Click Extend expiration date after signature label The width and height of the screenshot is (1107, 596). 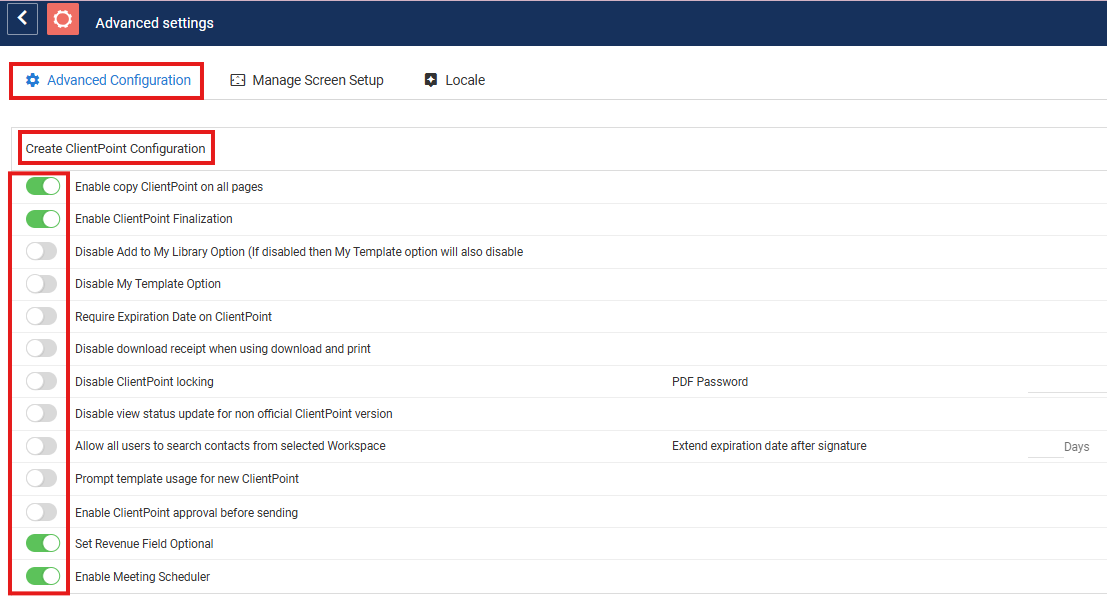769,446
